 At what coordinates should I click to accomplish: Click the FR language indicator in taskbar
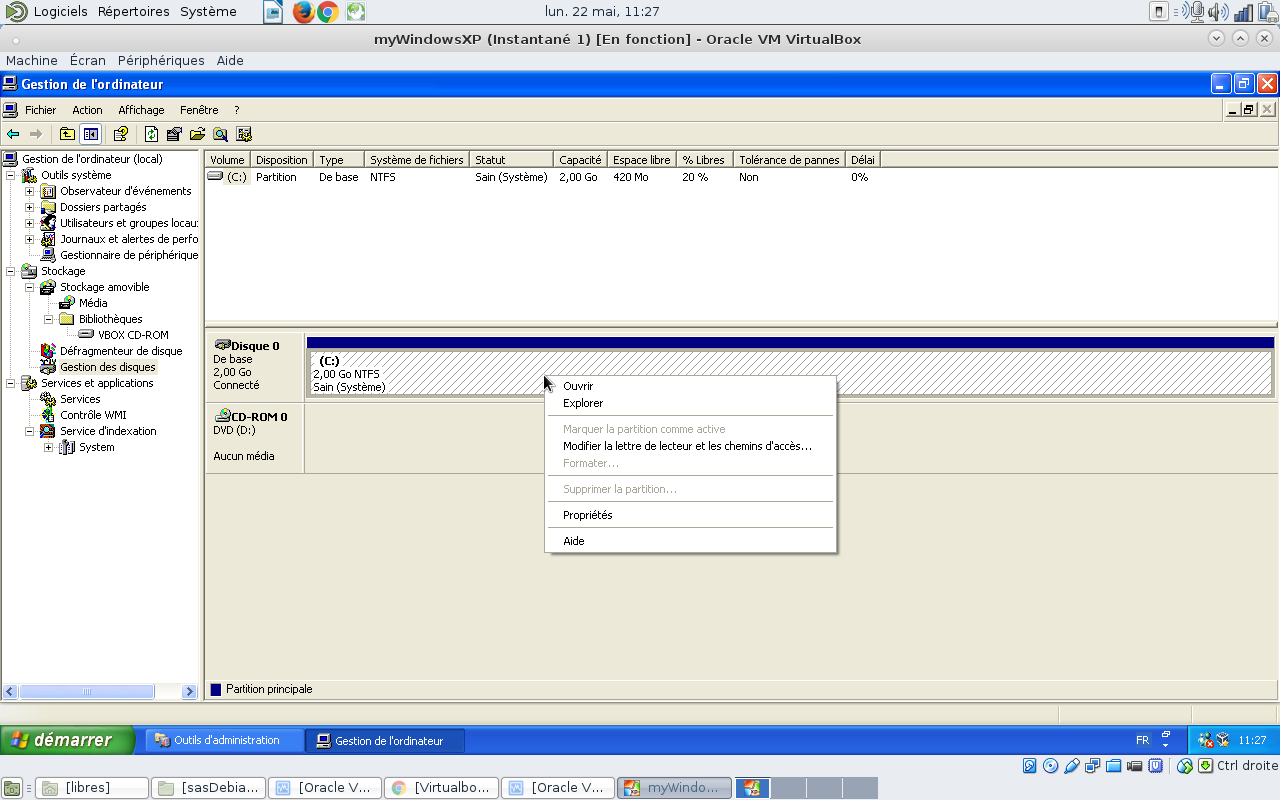coord(1143,741)
